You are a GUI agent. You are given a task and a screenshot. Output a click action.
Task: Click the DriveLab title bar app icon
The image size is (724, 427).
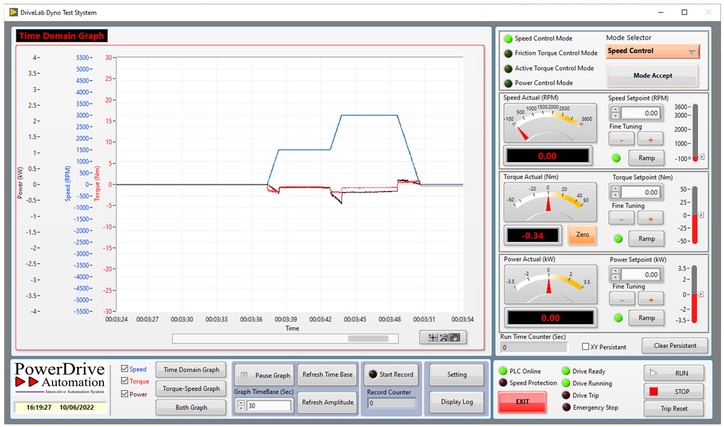pos(14,12)
